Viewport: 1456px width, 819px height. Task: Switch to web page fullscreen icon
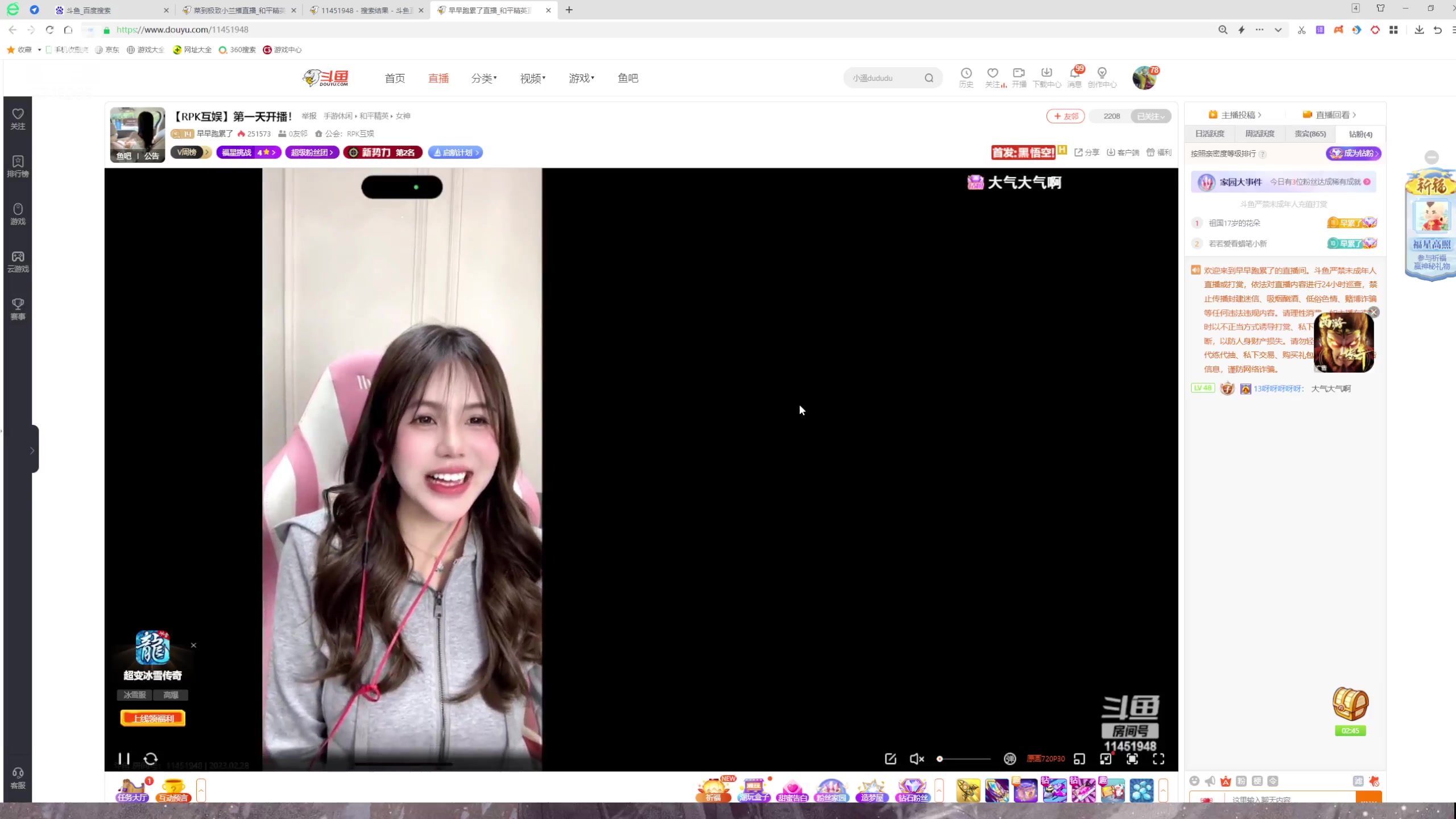(1132, 759)
